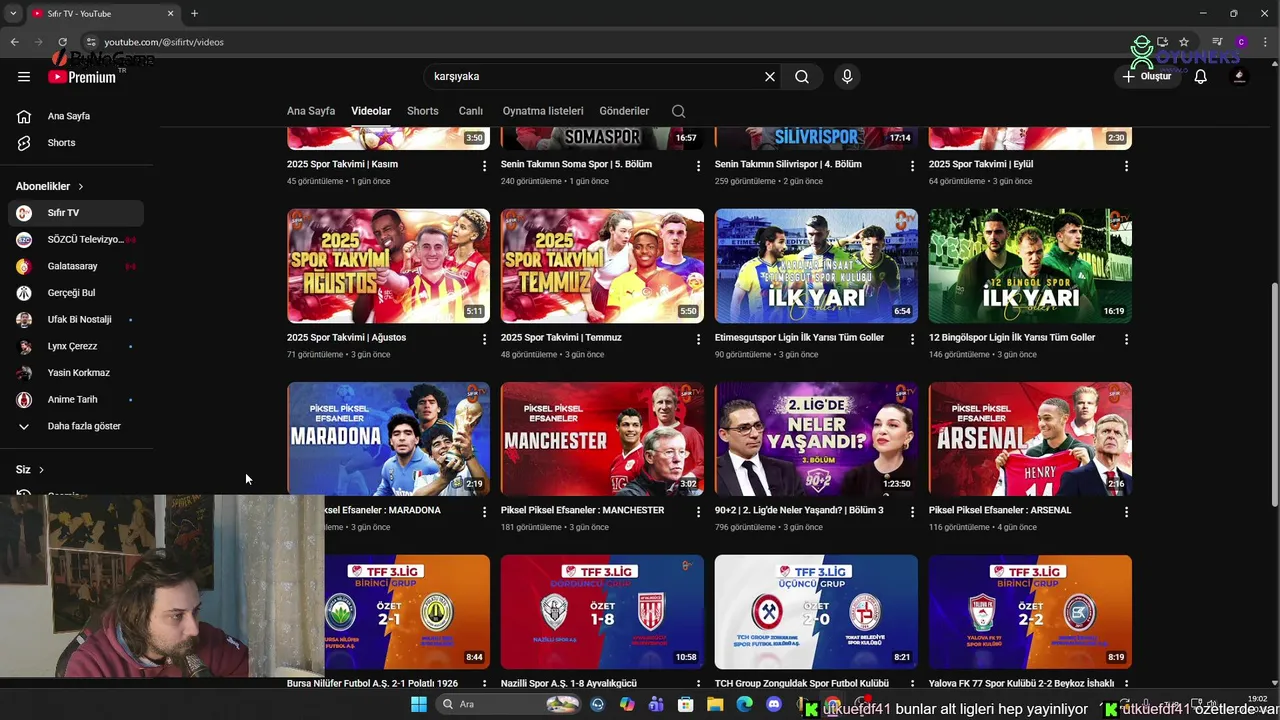Open Galatasaray channel in sidebar

point(75,266)
